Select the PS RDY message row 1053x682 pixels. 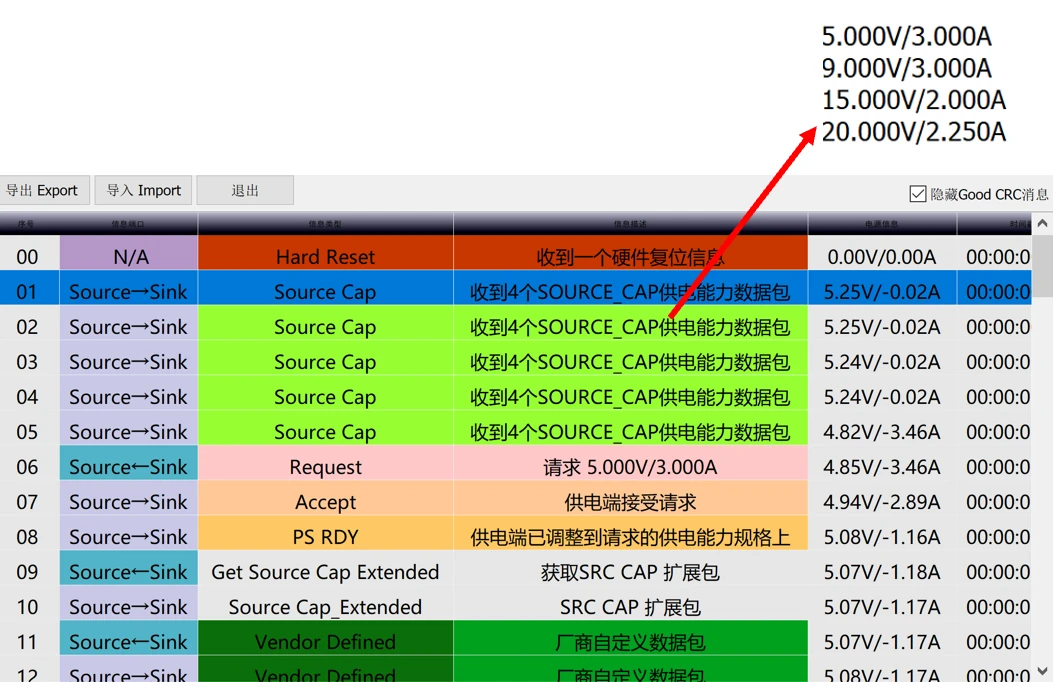325,537
